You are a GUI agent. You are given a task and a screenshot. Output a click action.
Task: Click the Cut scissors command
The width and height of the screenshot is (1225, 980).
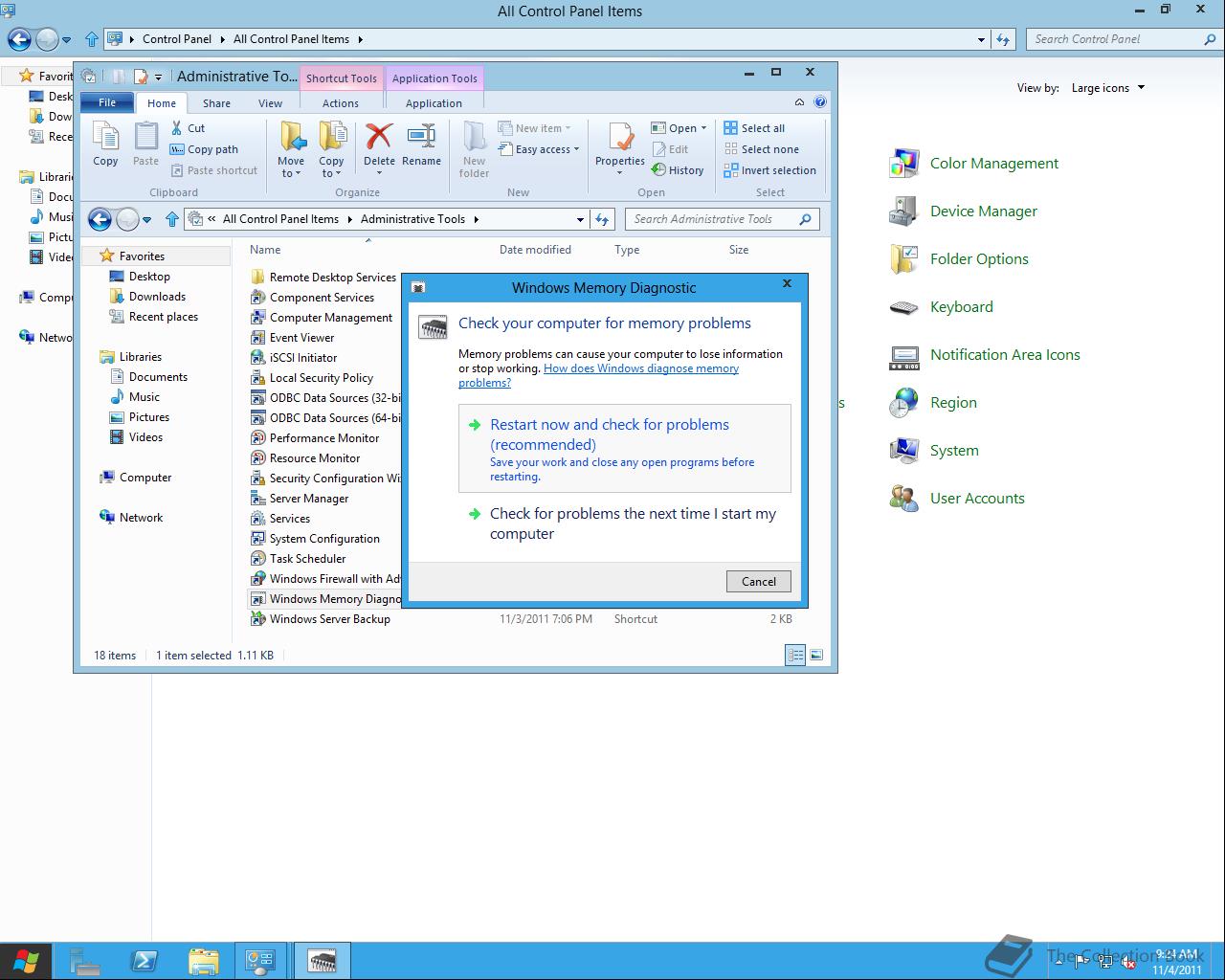coord(188,128)
